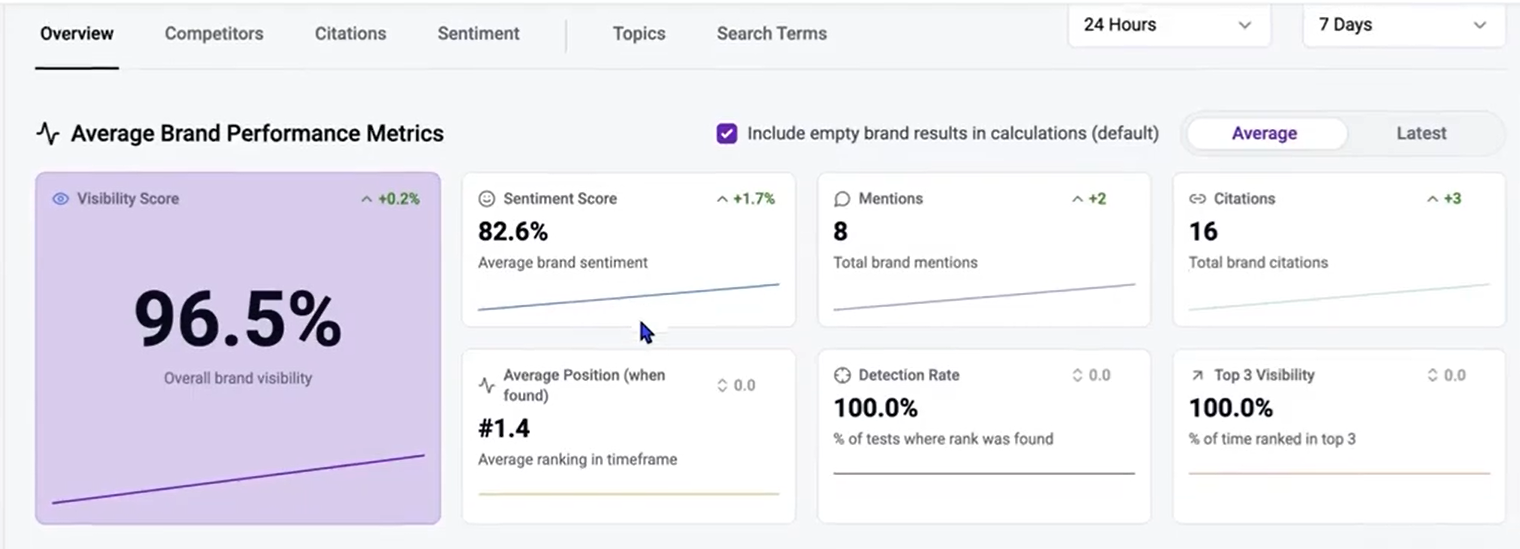Click the eye icon beside Visibility Score
Image resolution: width=1520 pixels, height=549 pixels.
tap(60, 199)
